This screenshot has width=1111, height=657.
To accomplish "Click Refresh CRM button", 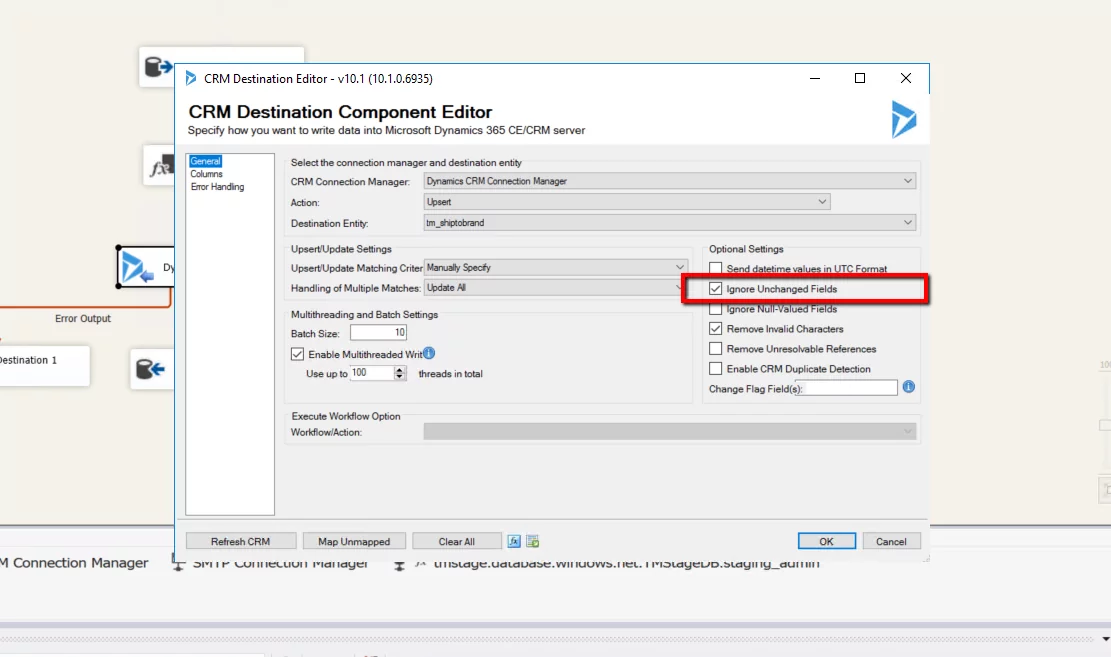I will (240, 541).
